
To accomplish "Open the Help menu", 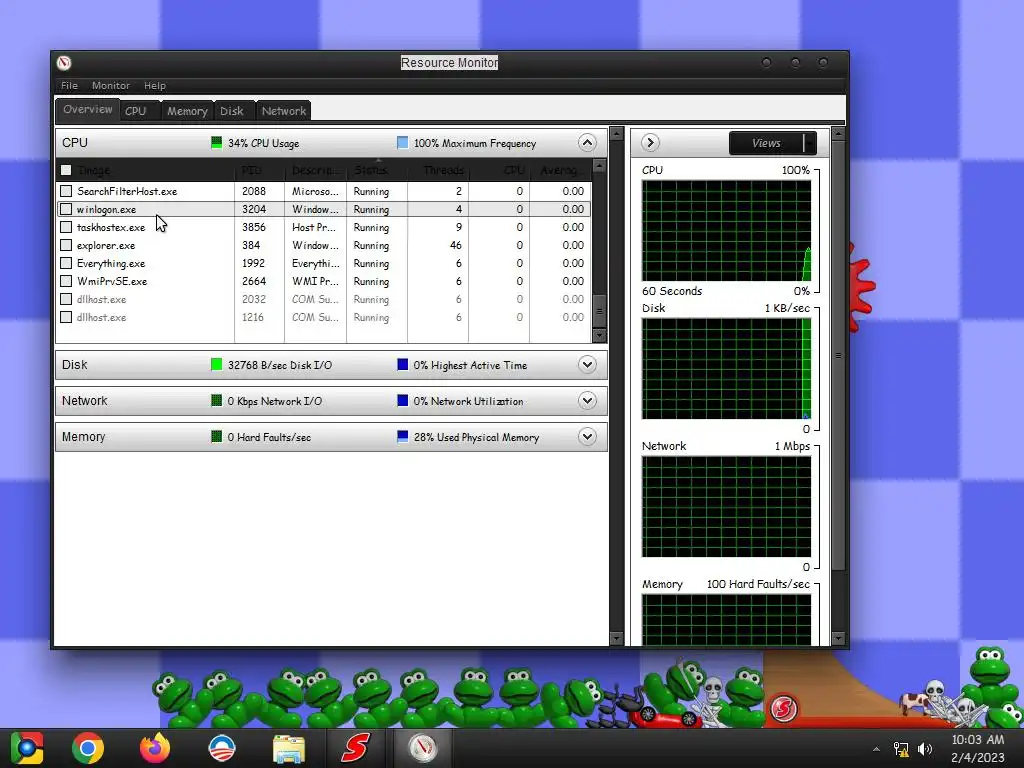I will pos(155,86).
